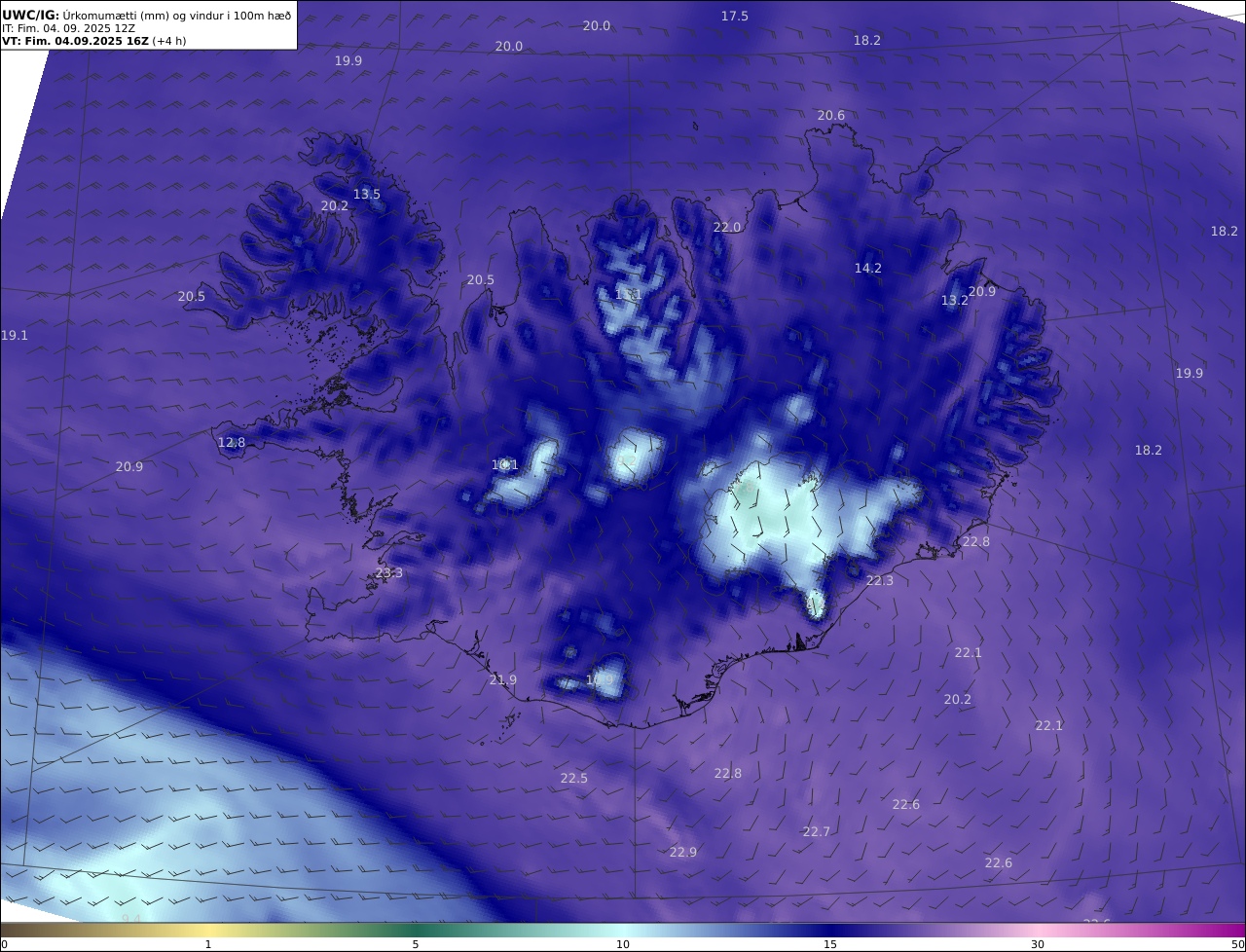
Task: Select the 'IT: Fim. 04. 09. 2025 12Z' line
Action: click(x=68, y=28)
